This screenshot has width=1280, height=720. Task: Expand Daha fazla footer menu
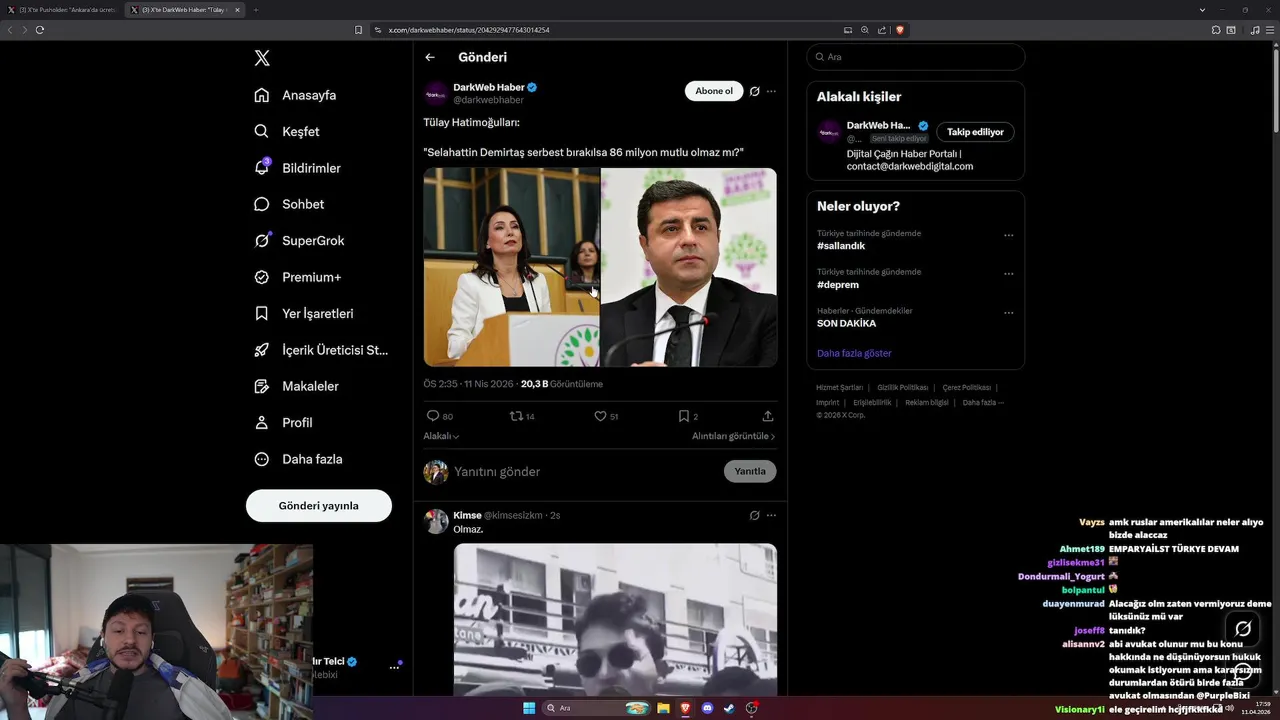pyautogui.click(x=983, y=402)
